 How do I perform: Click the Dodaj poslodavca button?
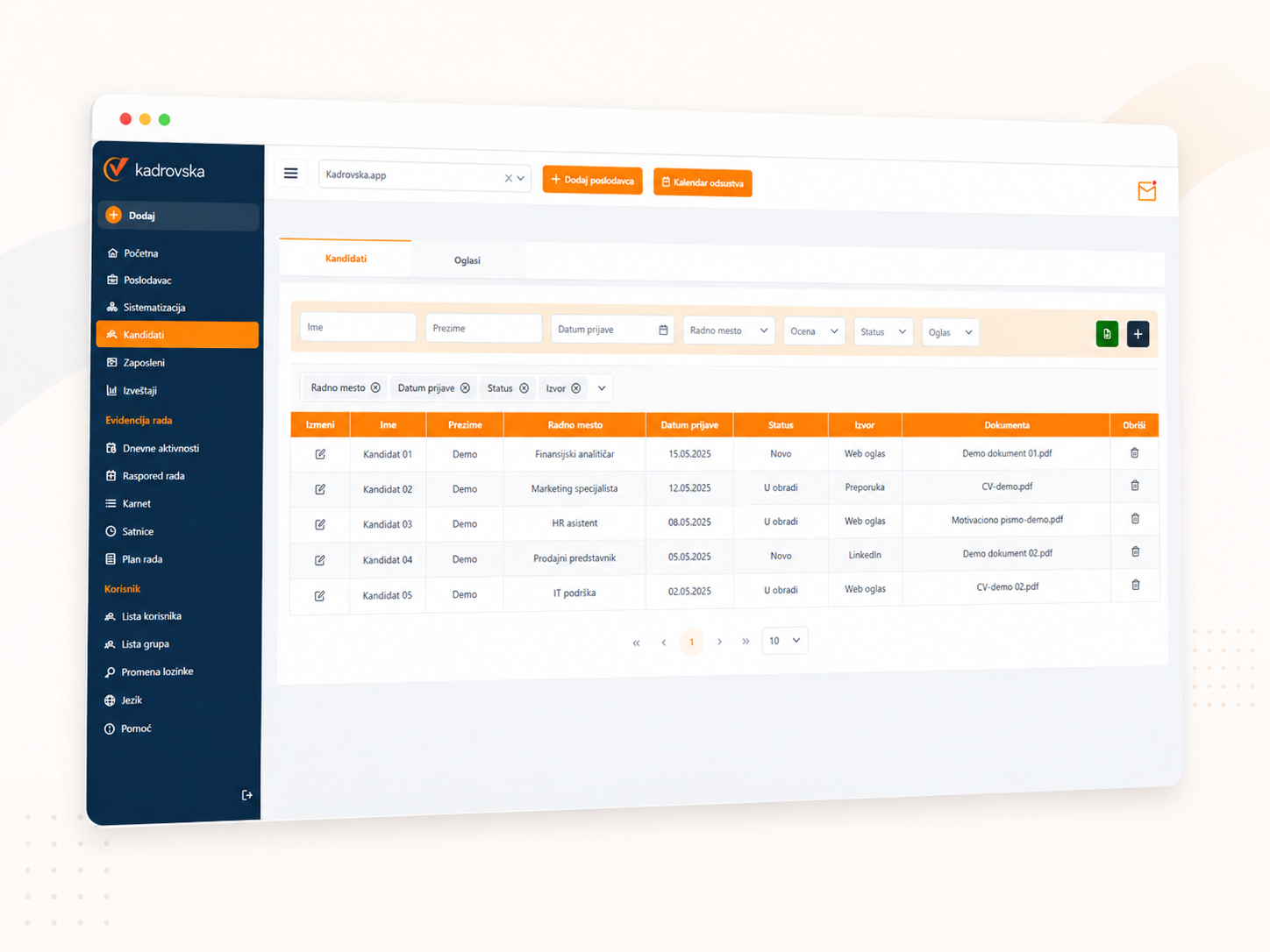tap(593, 180)
